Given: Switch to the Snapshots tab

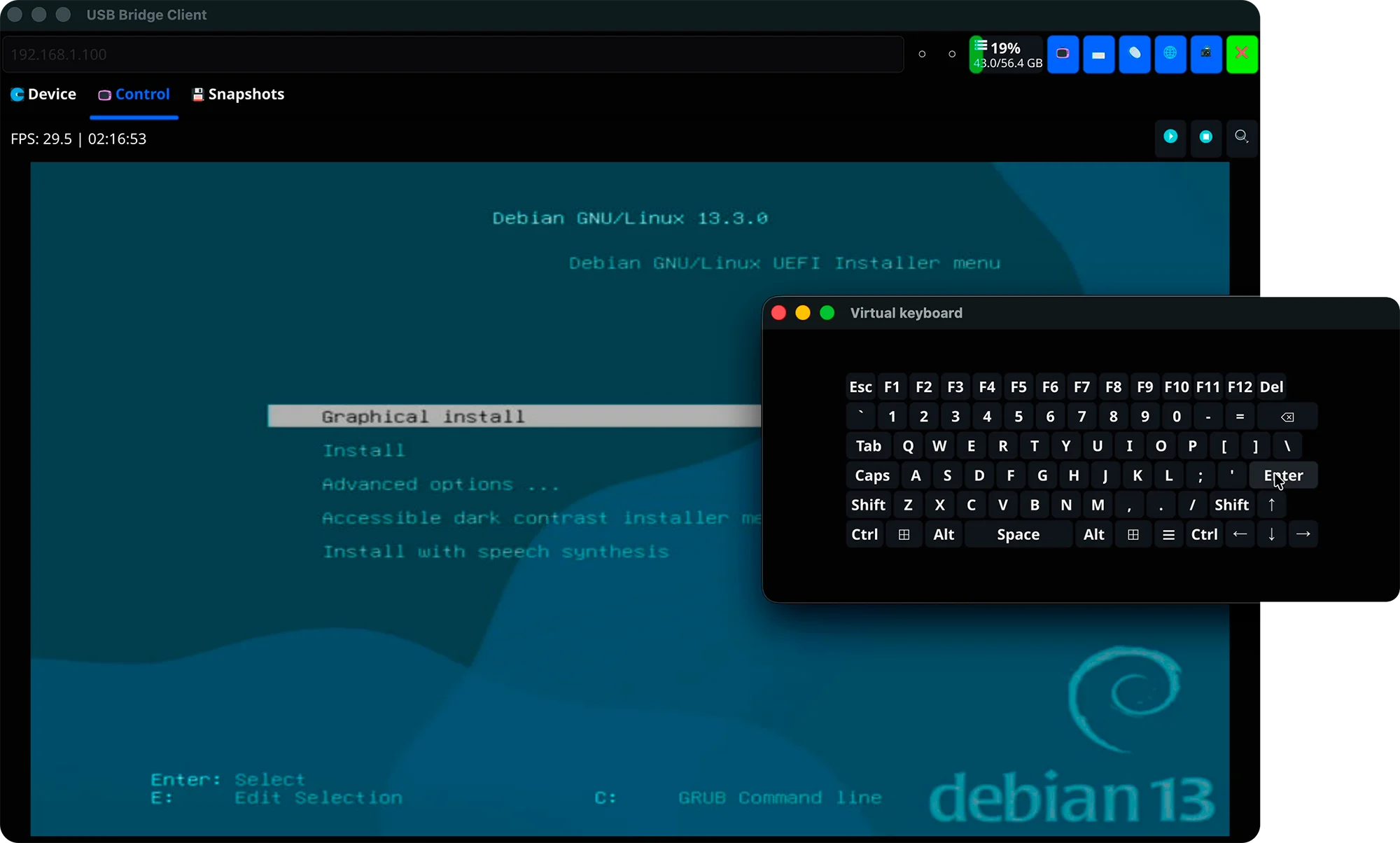Looking at the screenshot, I should point(238,94).
